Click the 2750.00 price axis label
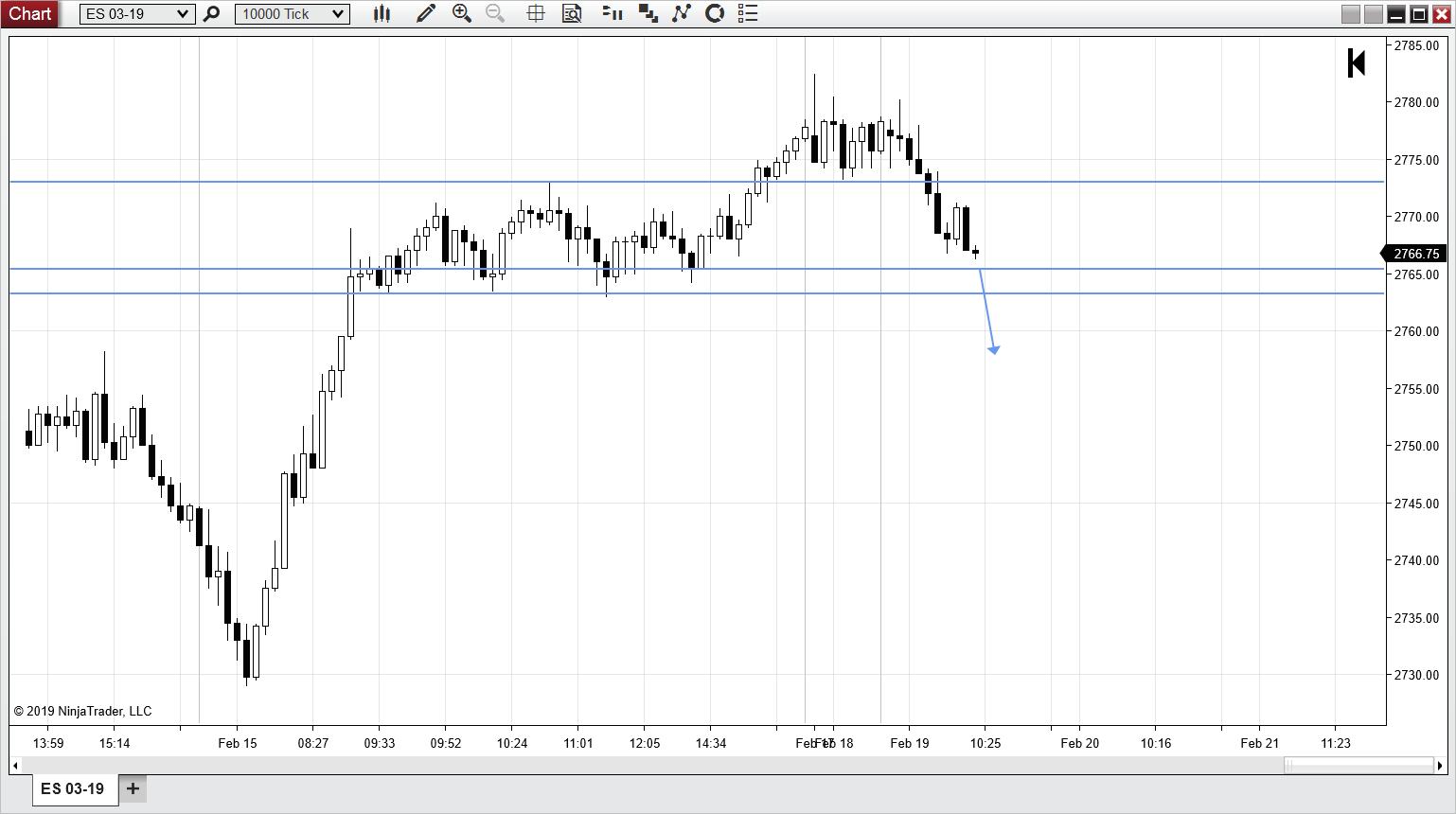1456x814 pixels. (x=1416, y=446)
